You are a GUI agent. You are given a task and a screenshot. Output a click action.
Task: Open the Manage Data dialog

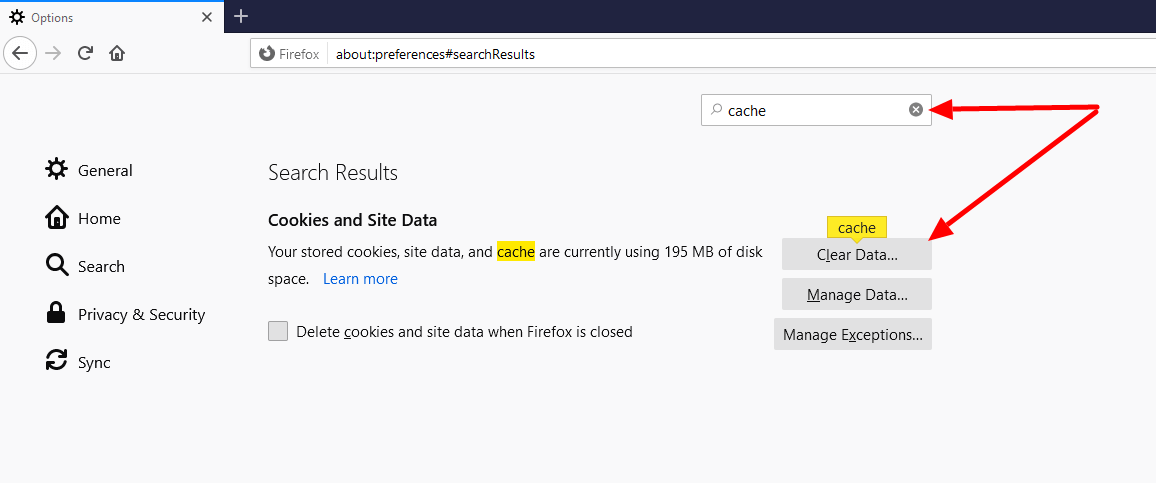click(857, 294)
